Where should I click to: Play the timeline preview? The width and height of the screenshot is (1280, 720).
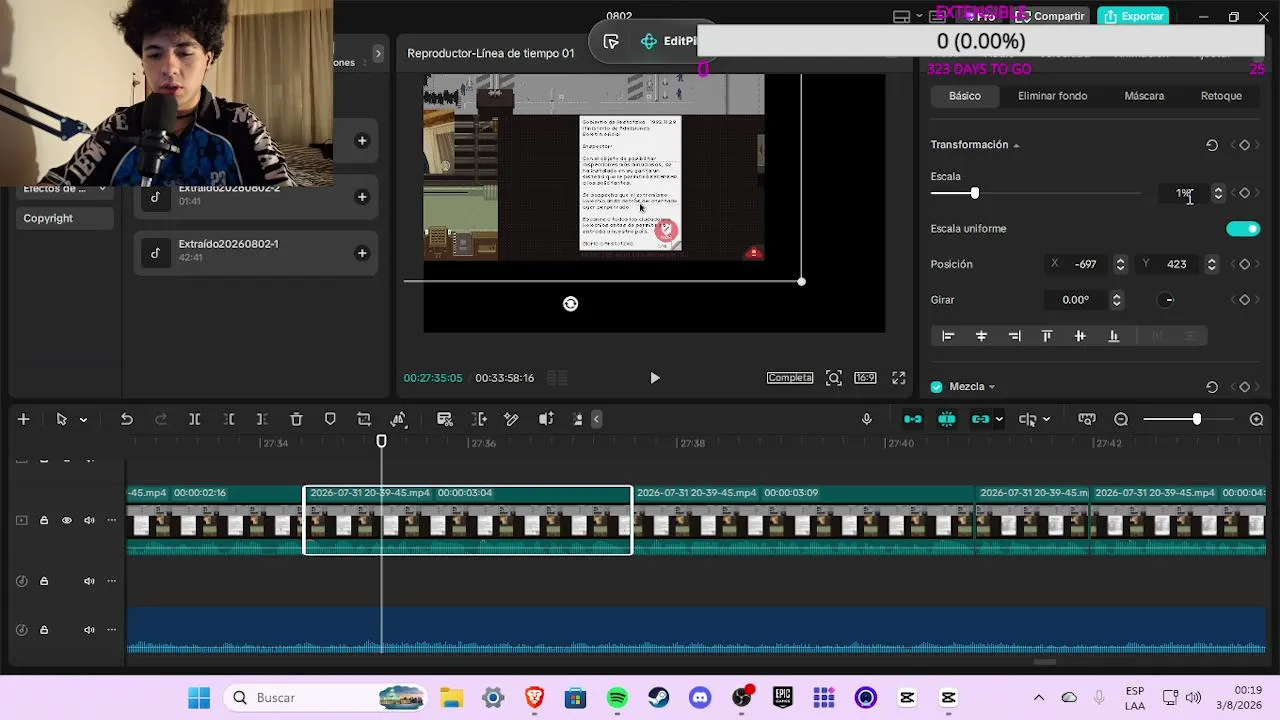click(655, 378)
